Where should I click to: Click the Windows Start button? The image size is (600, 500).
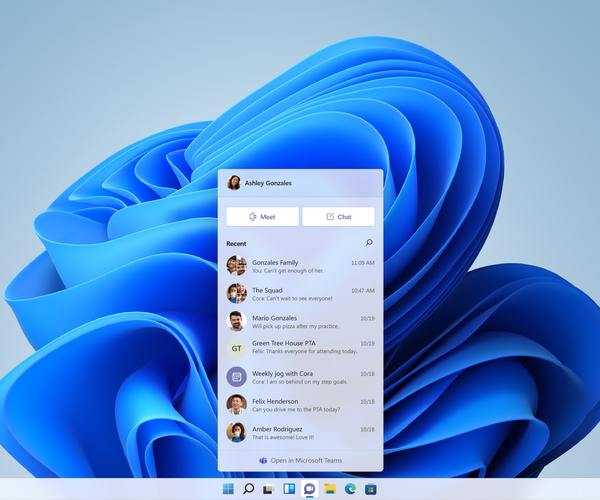pos(228,489)
